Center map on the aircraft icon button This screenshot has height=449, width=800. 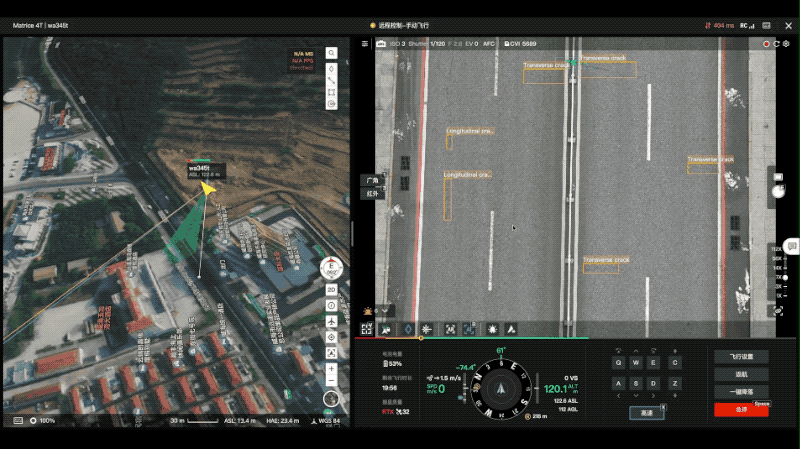click(x=331, y=321)
